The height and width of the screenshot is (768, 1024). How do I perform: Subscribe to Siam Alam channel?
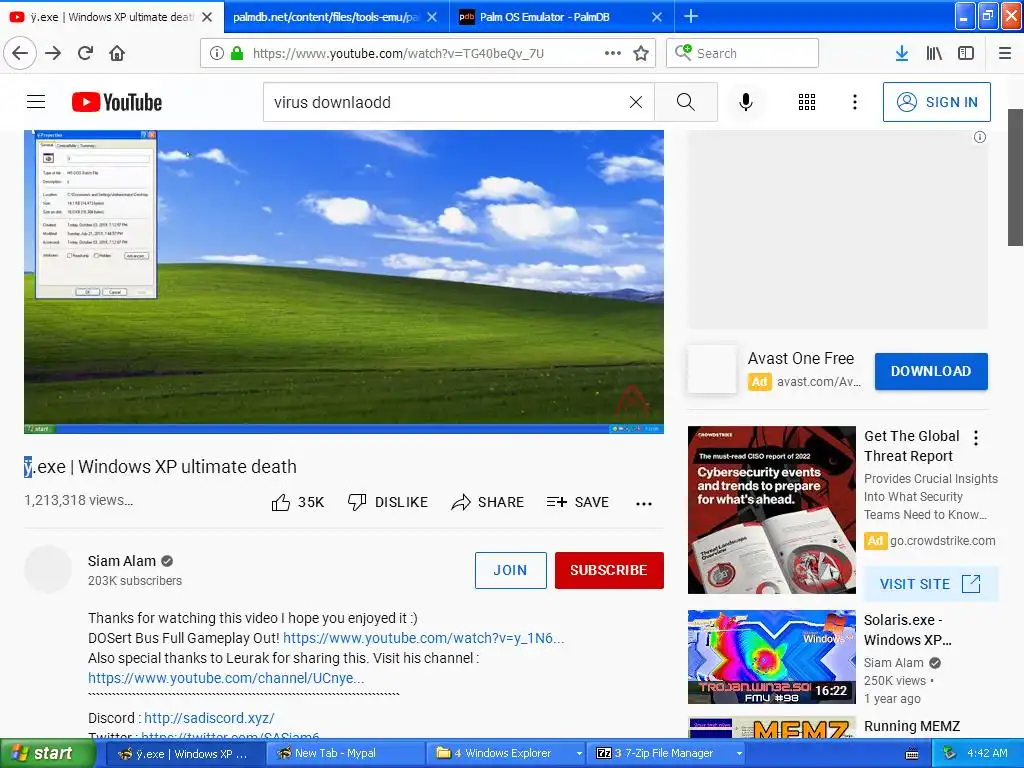609,570
